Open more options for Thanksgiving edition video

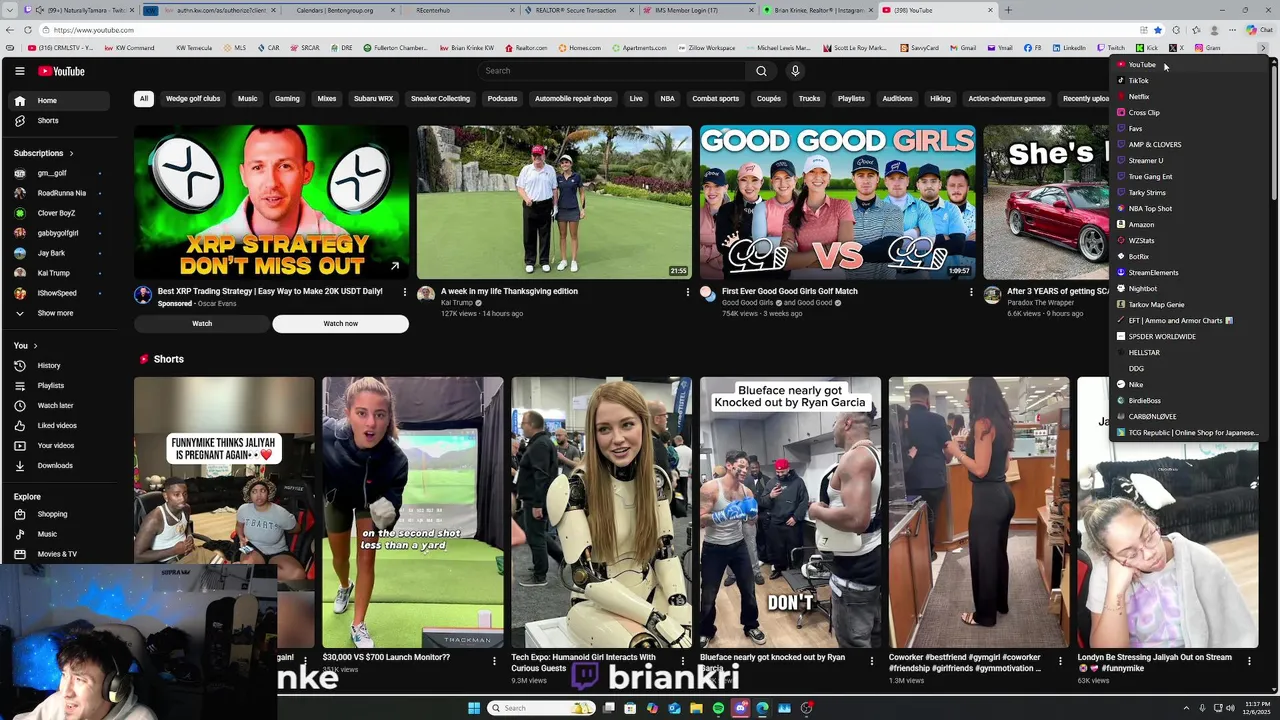click(x=688, y=292)
